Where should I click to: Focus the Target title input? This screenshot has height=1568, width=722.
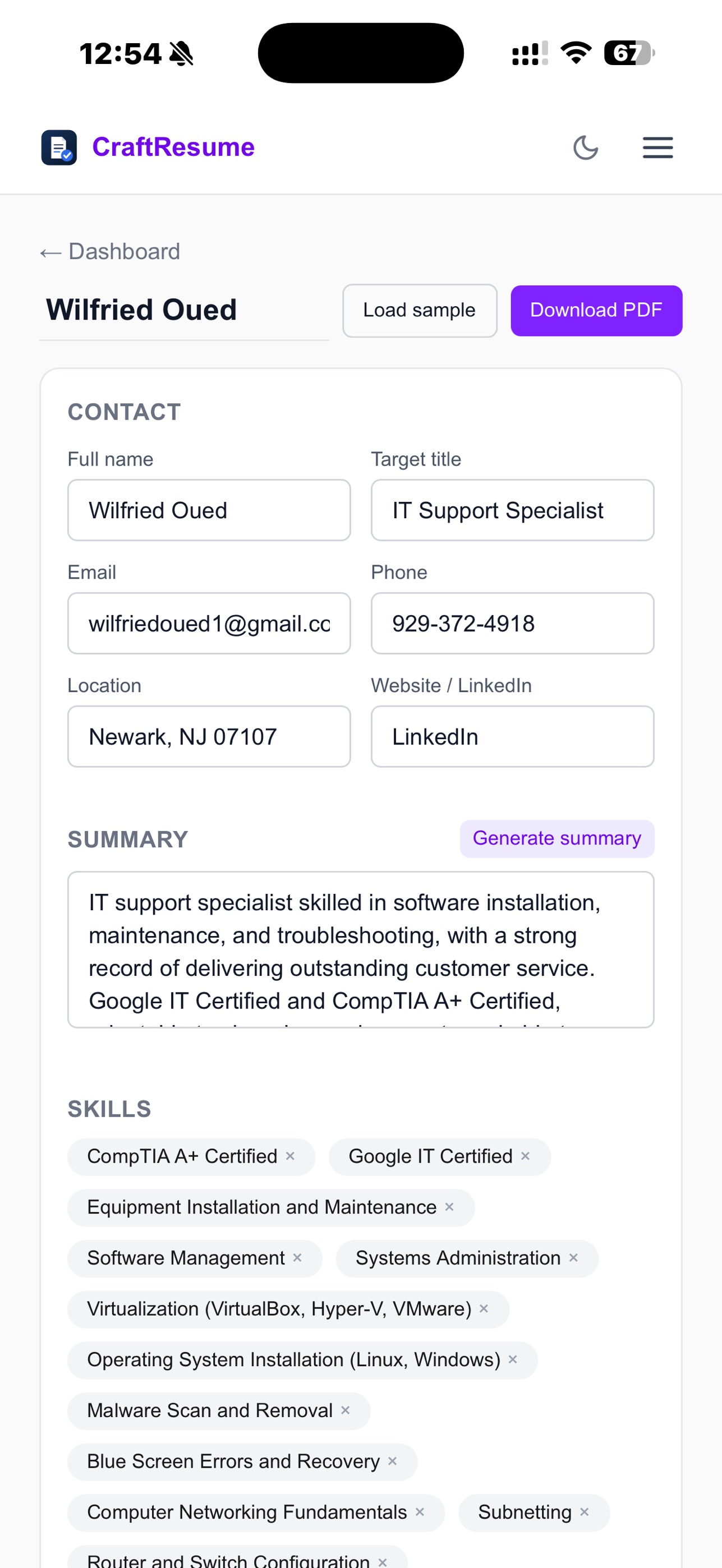(x=513, y=510)
